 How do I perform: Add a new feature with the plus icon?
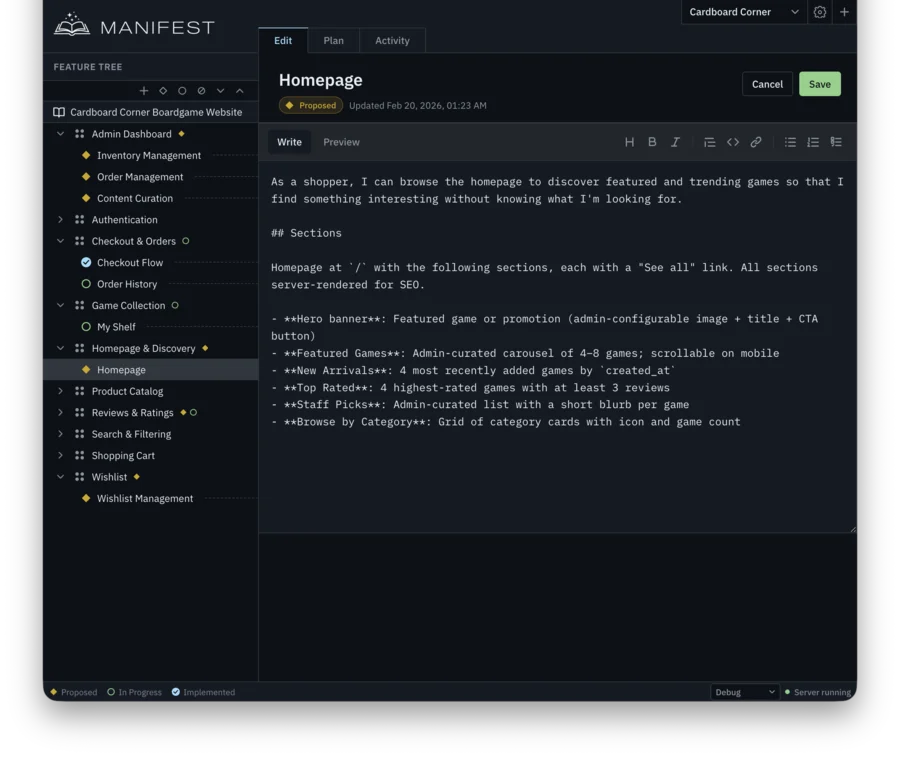144,90
